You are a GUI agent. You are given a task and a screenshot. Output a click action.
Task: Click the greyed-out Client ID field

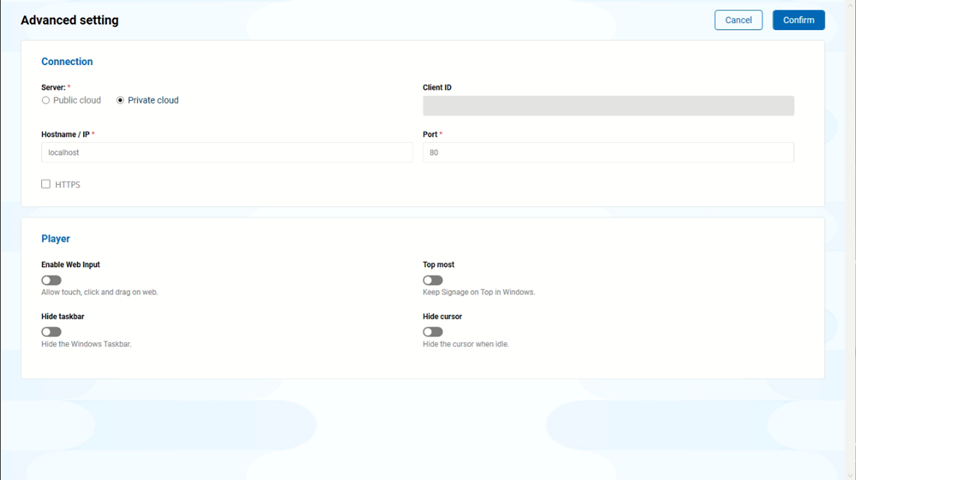click(x=608, y=106)
